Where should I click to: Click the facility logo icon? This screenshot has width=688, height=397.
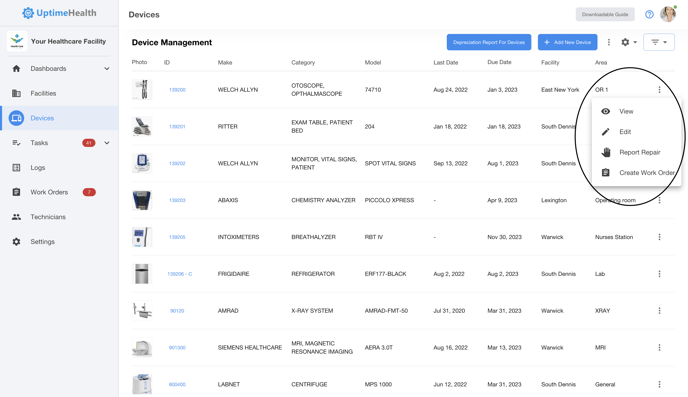tap(17, 41)
